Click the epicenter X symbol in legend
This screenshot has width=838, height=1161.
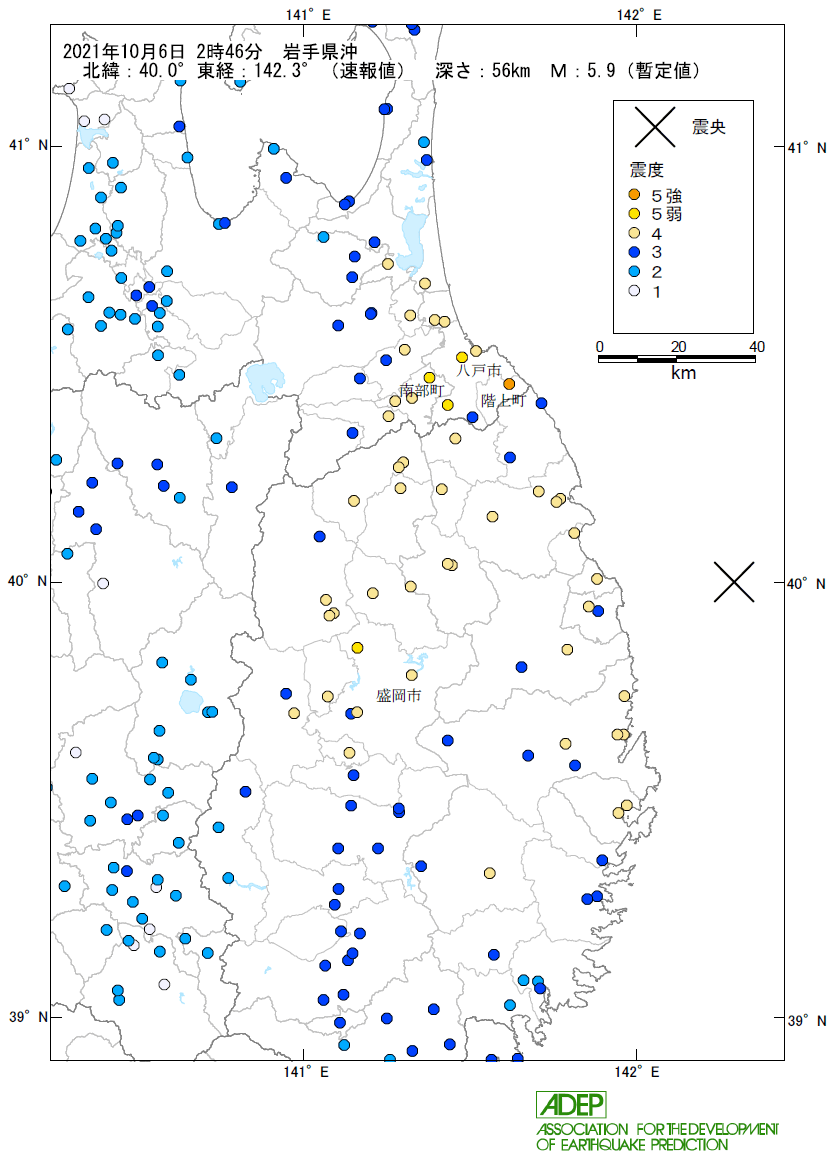tap(655, 127)
